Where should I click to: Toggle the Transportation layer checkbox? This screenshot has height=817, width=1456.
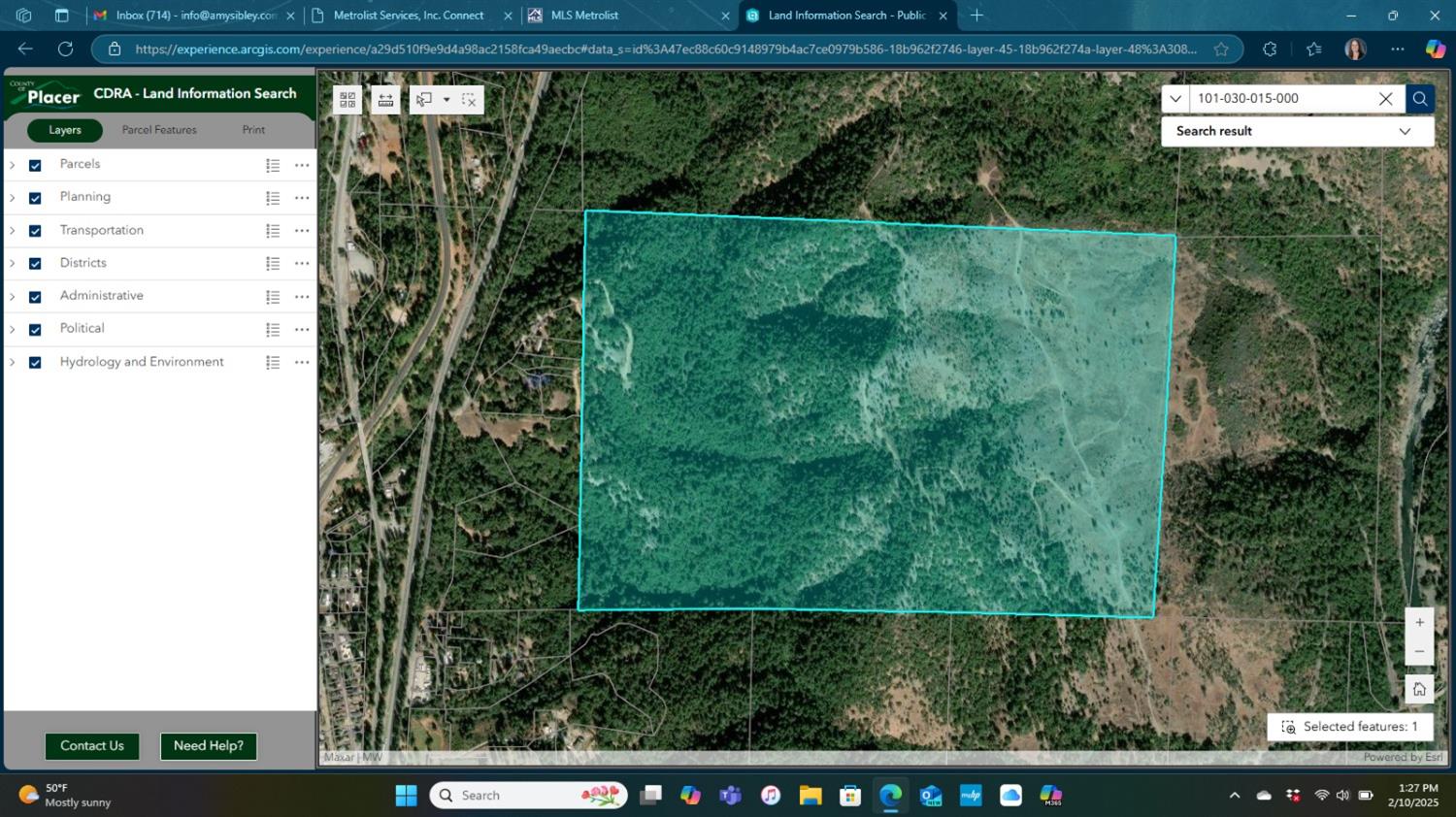click(x=35, y=231)
